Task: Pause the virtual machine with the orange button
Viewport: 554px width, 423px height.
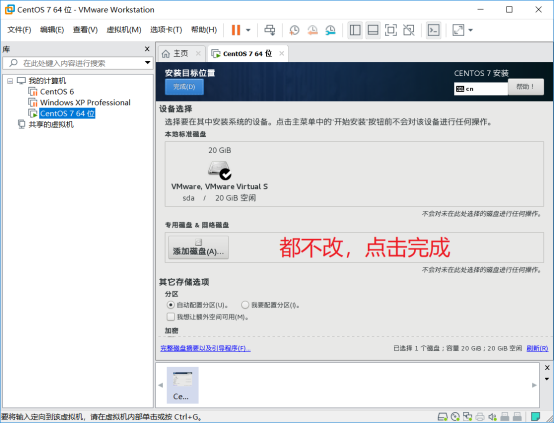Action: pyautogui.click(x=236, y=30)
